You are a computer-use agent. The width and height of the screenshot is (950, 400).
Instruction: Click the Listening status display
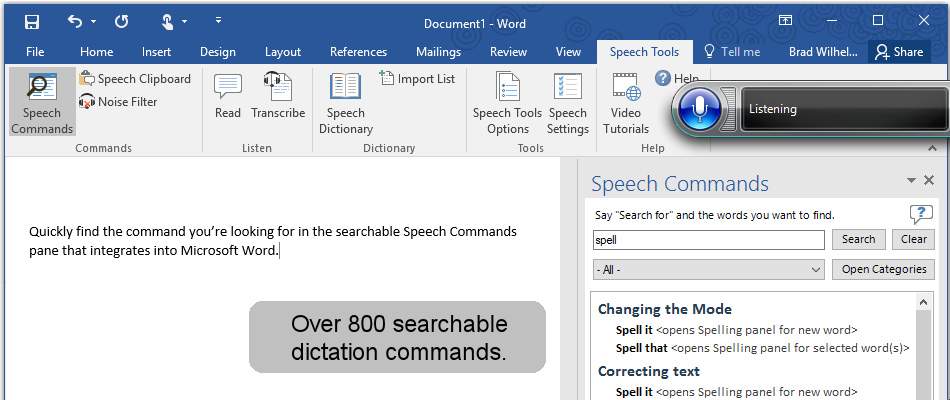(845, 109)
